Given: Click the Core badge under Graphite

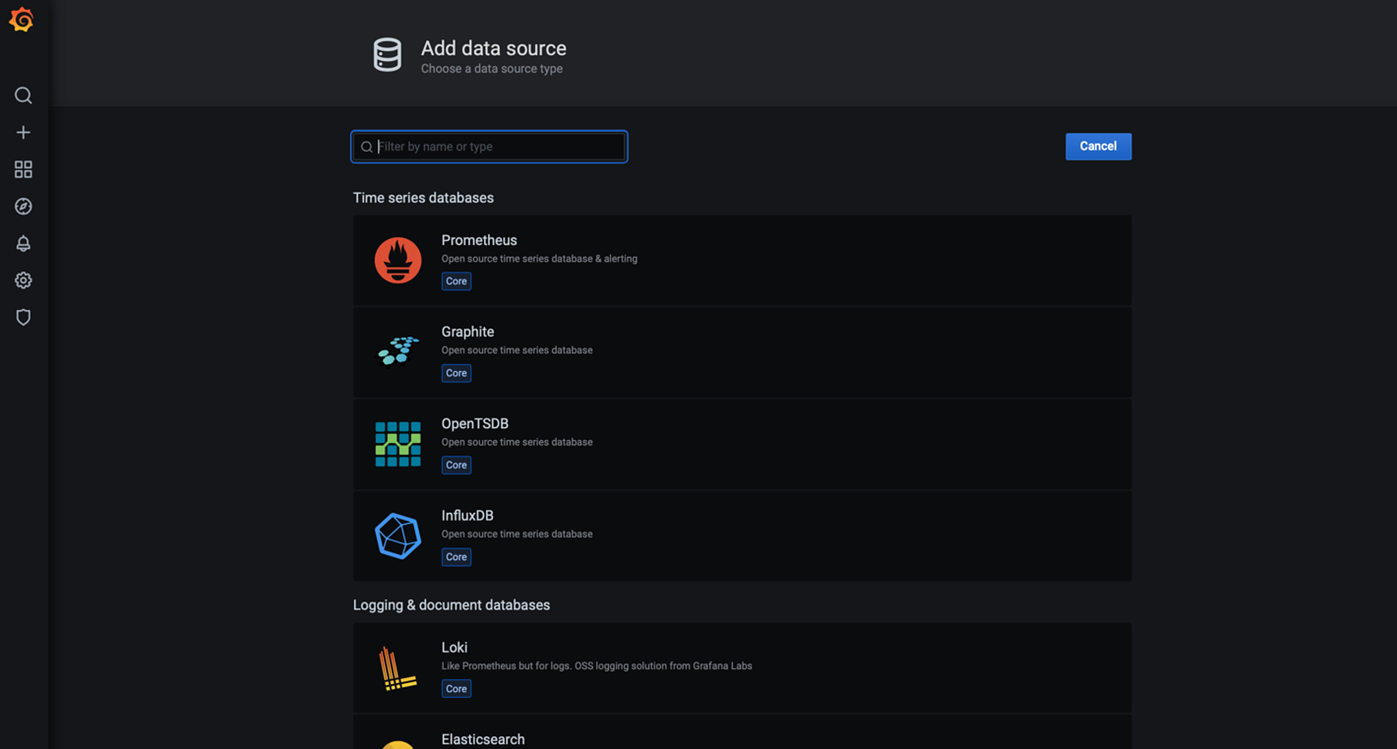Looking at the screenshot, I should (x=456, y=373).
